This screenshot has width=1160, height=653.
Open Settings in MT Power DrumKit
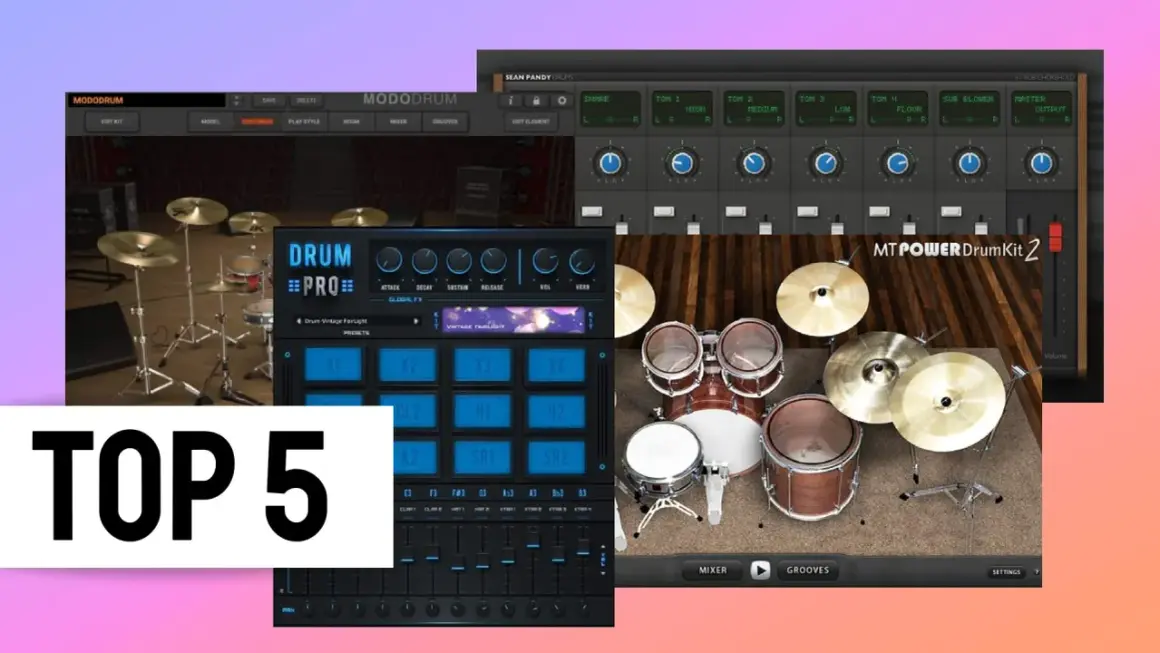[1006, 572]
